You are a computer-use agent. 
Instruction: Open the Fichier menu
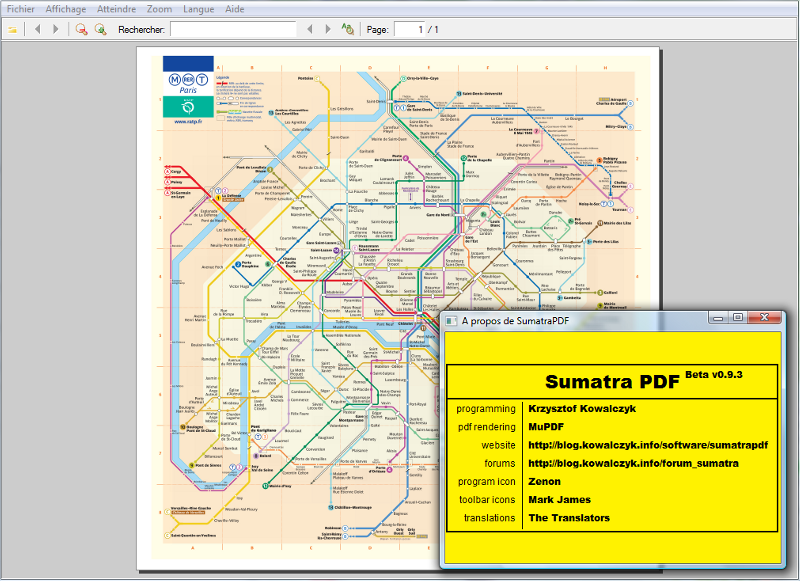pyautogui.click(x=20, y=9)
